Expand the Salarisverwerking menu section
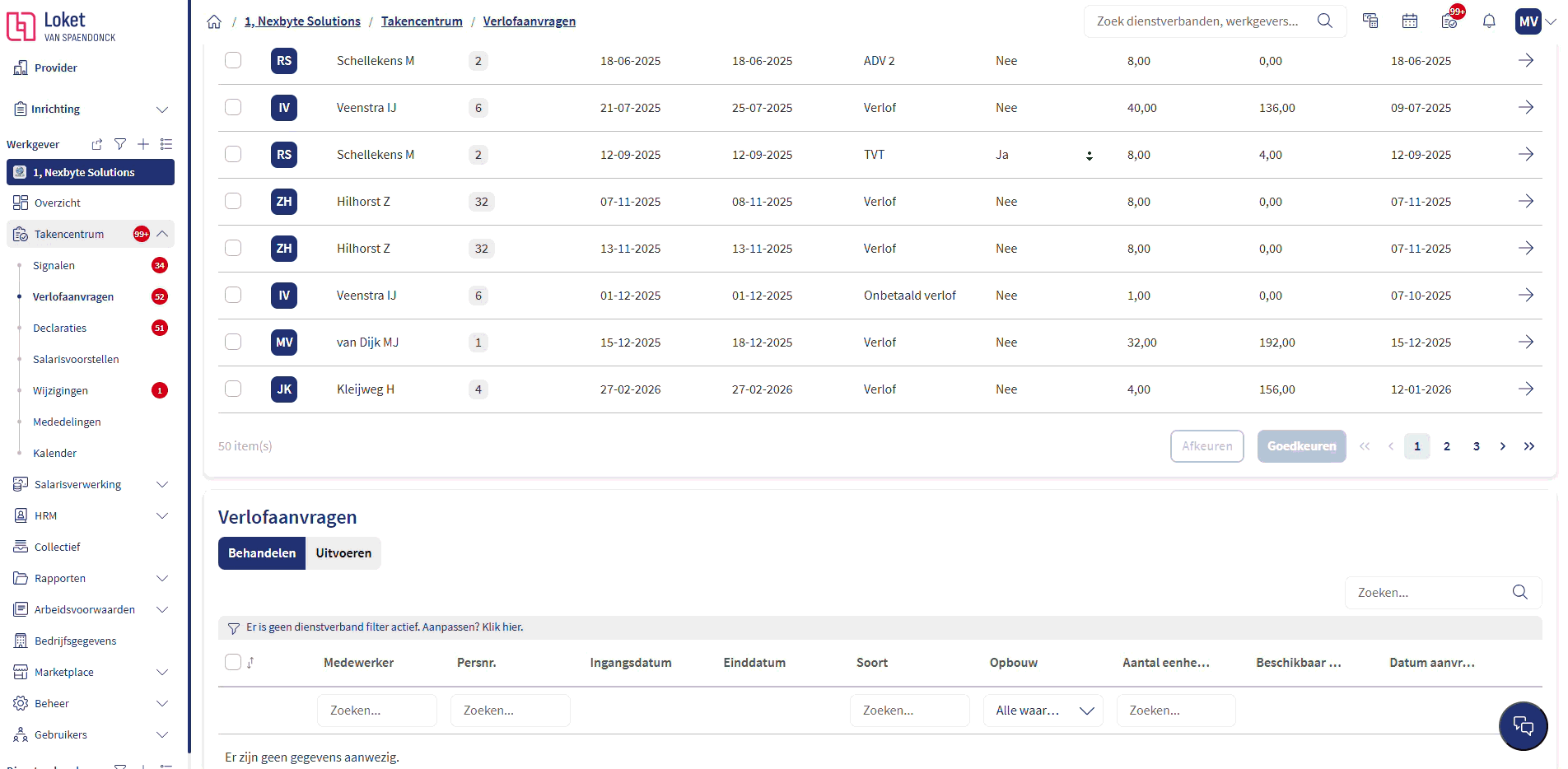The width and height of the screenshot is (1568, 769). 162,484
